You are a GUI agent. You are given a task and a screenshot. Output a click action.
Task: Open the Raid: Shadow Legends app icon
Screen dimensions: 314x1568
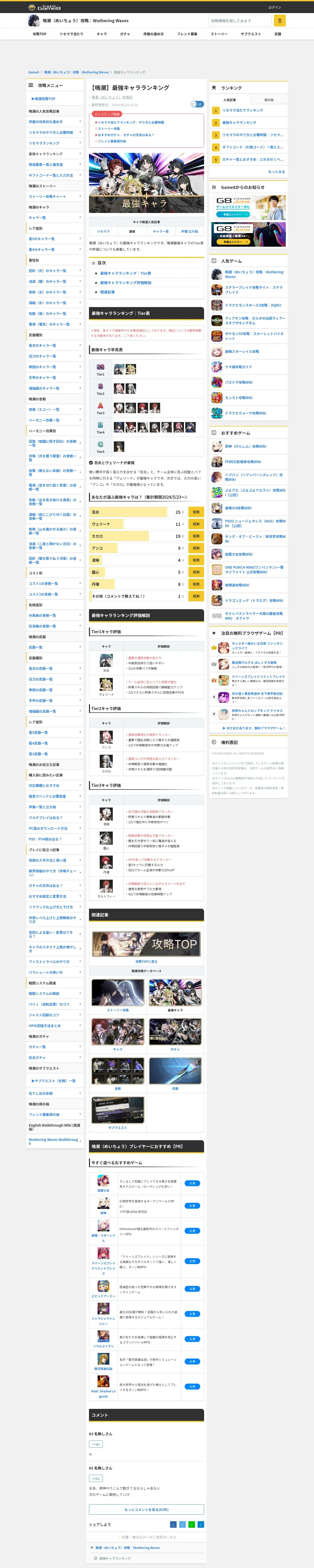click(104, 1381)
